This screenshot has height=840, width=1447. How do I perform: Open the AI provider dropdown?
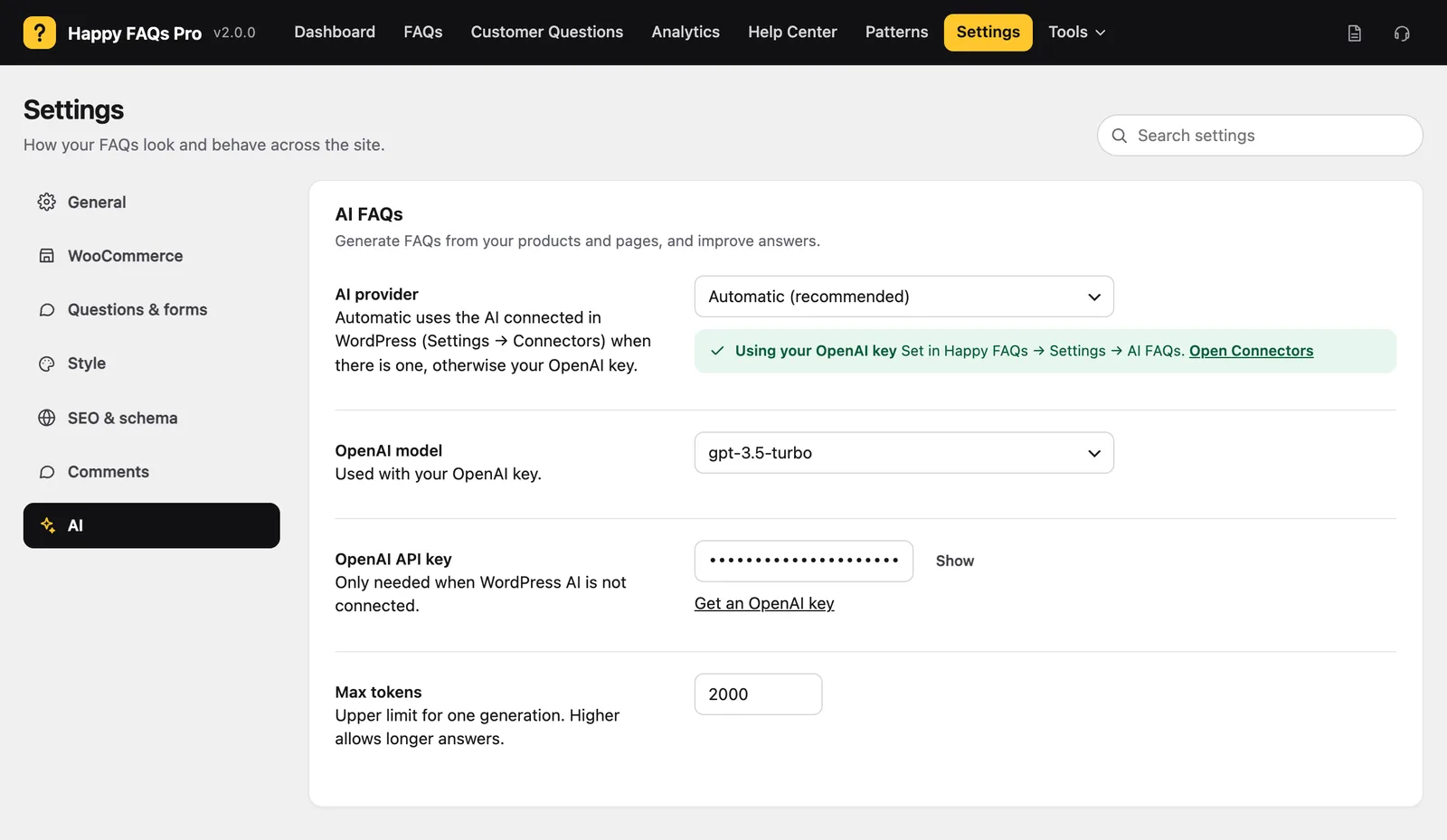pyautogui.click(x=903, y=297)
